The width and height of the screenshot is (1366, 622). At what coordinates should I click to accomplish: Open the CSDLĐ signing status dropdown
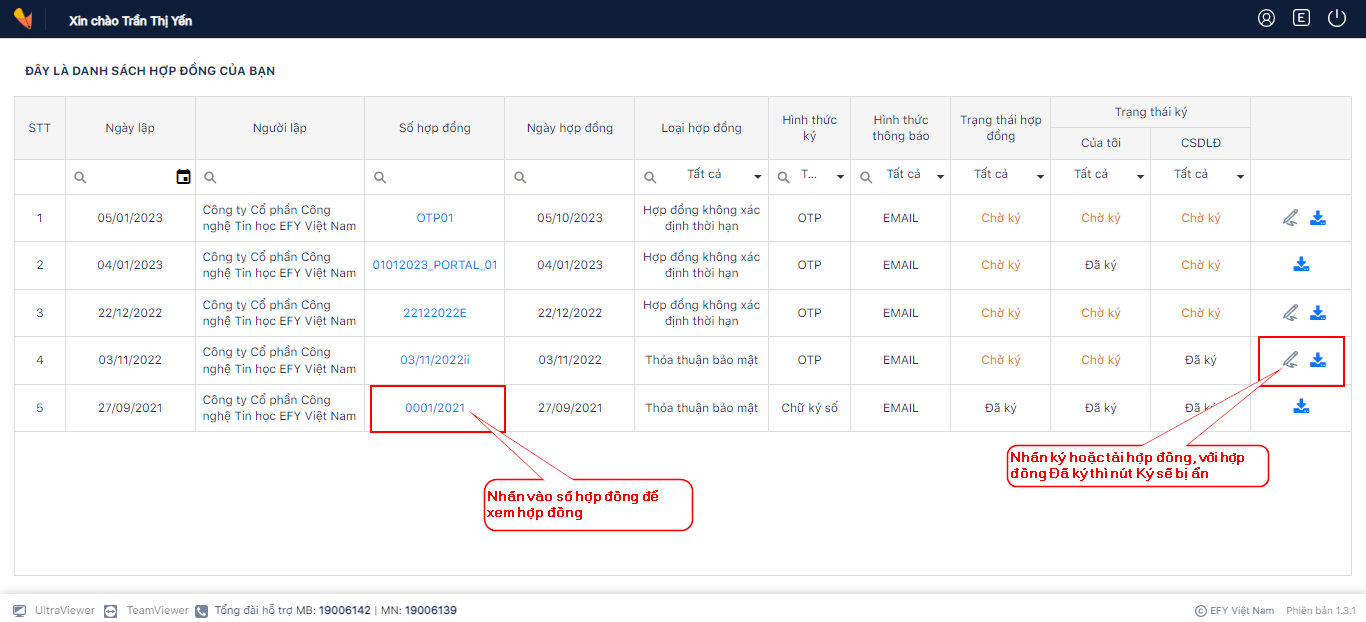coord(1240,177)
